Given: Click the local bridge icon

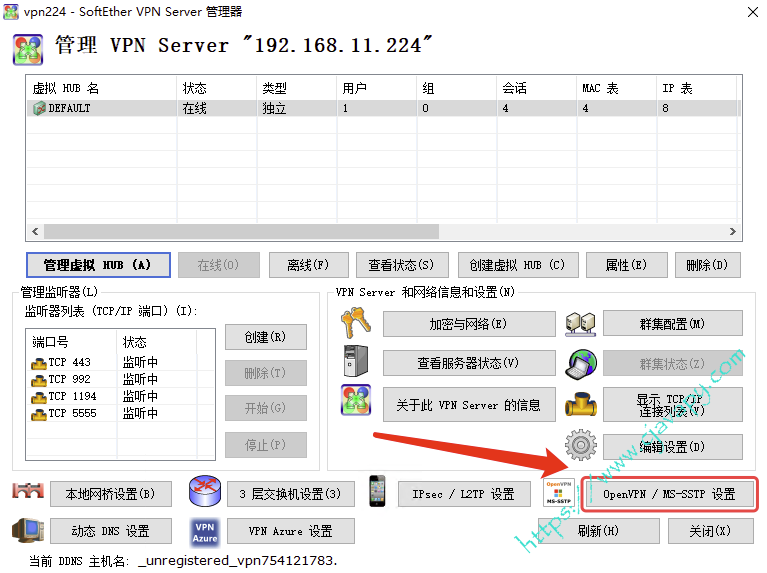Looking at the screenshot, I should (28, 491).
